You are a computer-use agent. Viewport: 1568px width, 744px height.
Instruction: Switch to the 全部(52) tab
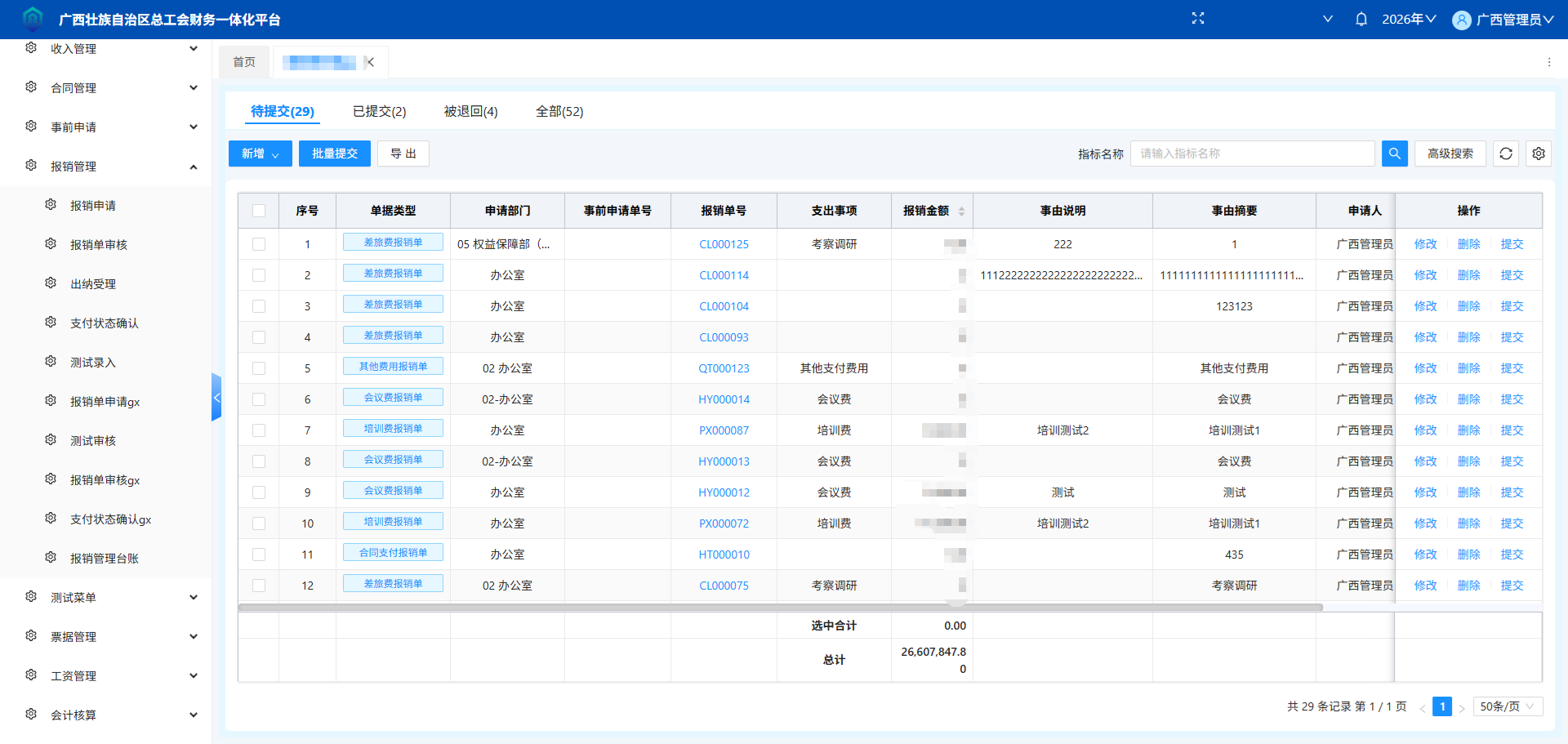[559, 111]
